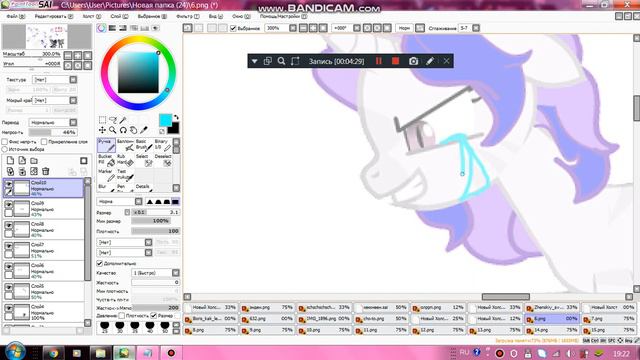Screen dimensions: 640x360
Task: Open the Фильтр menu
Action: click(187, 16)
